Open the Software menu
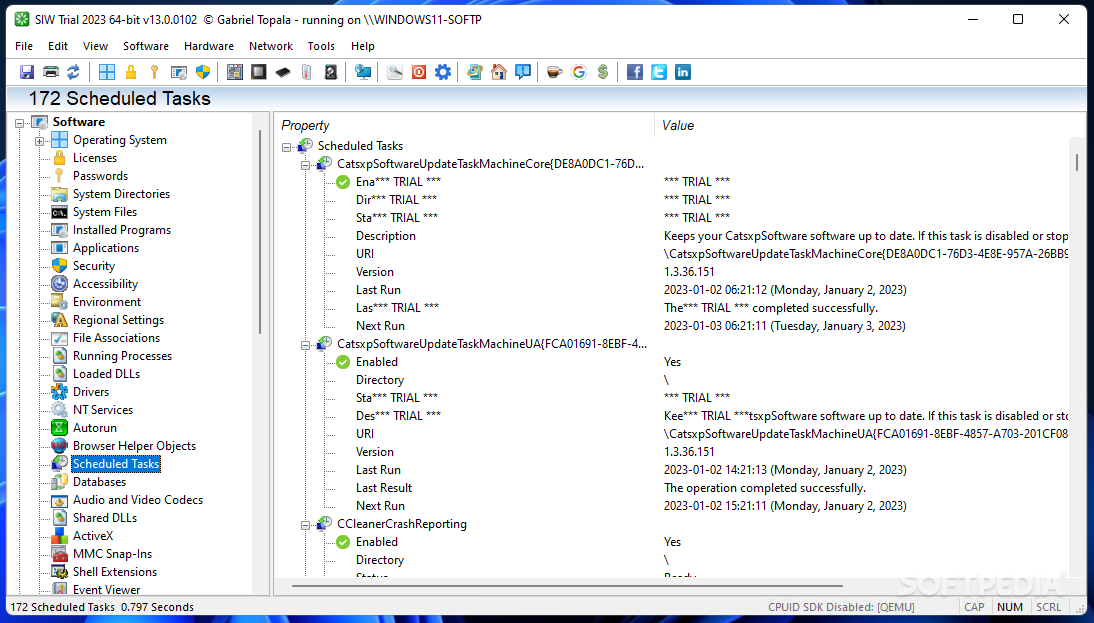Viewport: 1094px width, 623px height. point(146,46)
